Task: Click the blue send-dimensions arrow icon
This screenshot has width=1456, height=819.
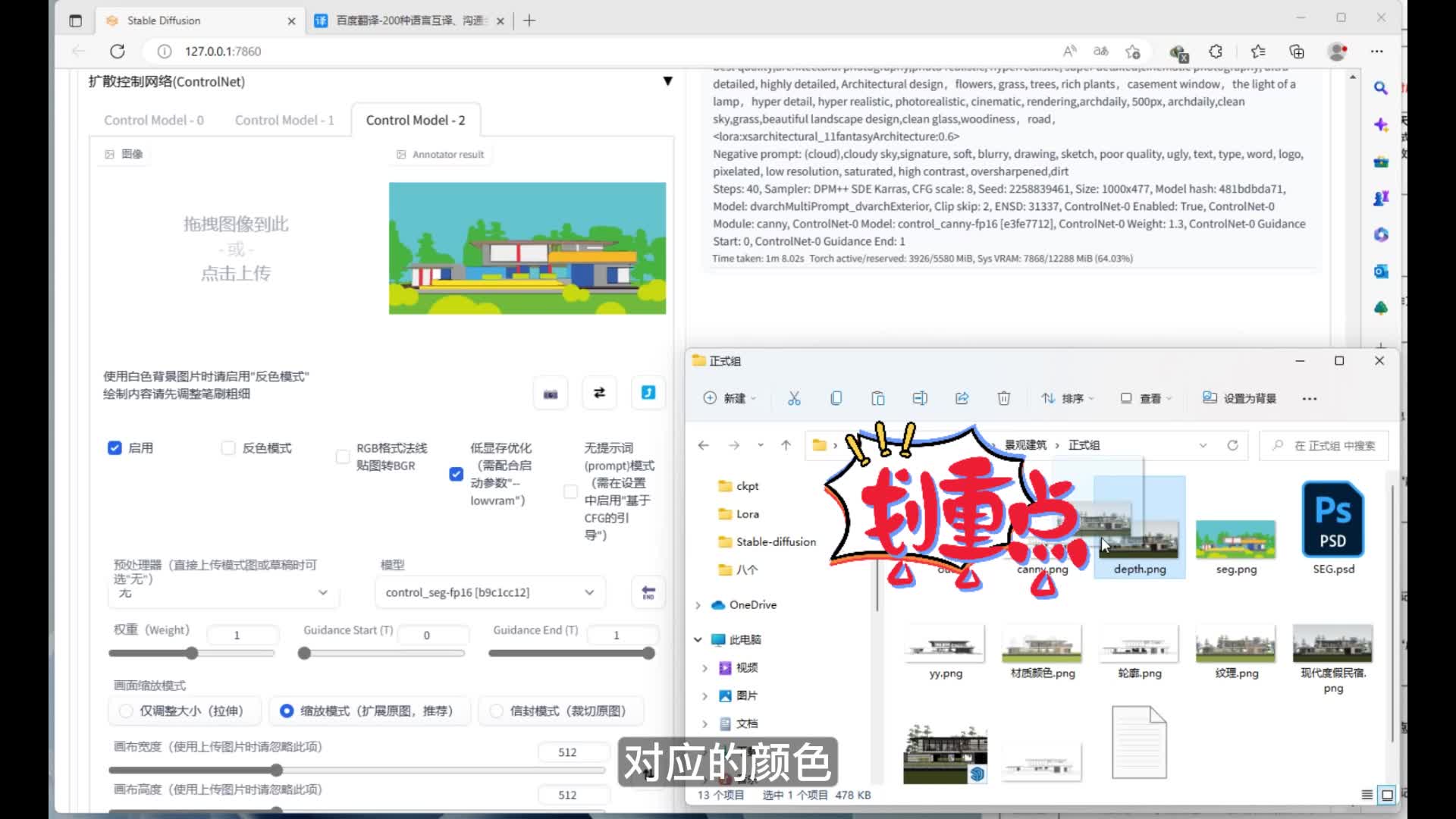Action: pyautogui.click(x=648, y=393)
